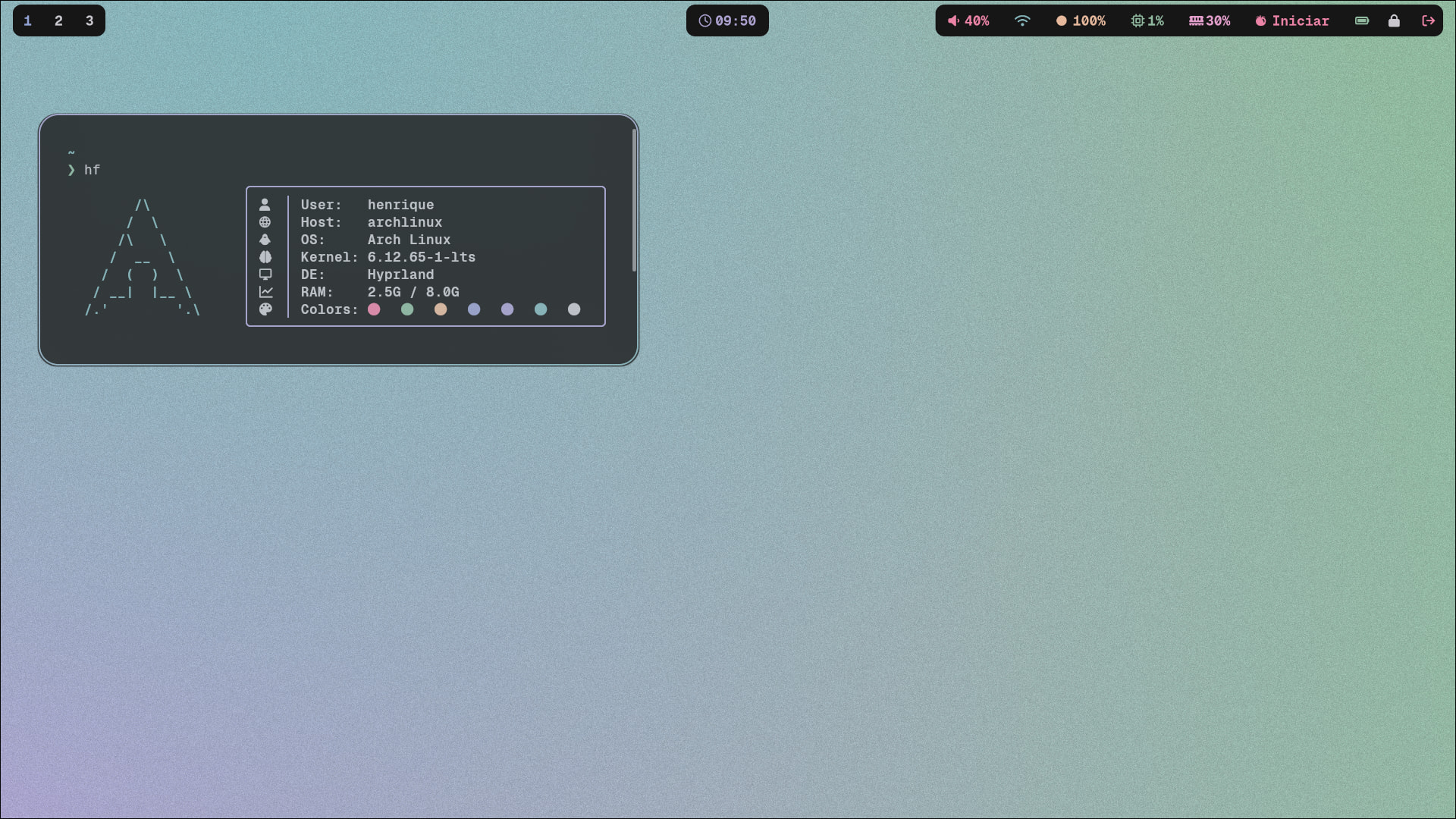Start the pomodoro timer 'Iniciar'
Image resolution: width=1456 pixels, height=819 pixels.
click(x=1292, y=20)
